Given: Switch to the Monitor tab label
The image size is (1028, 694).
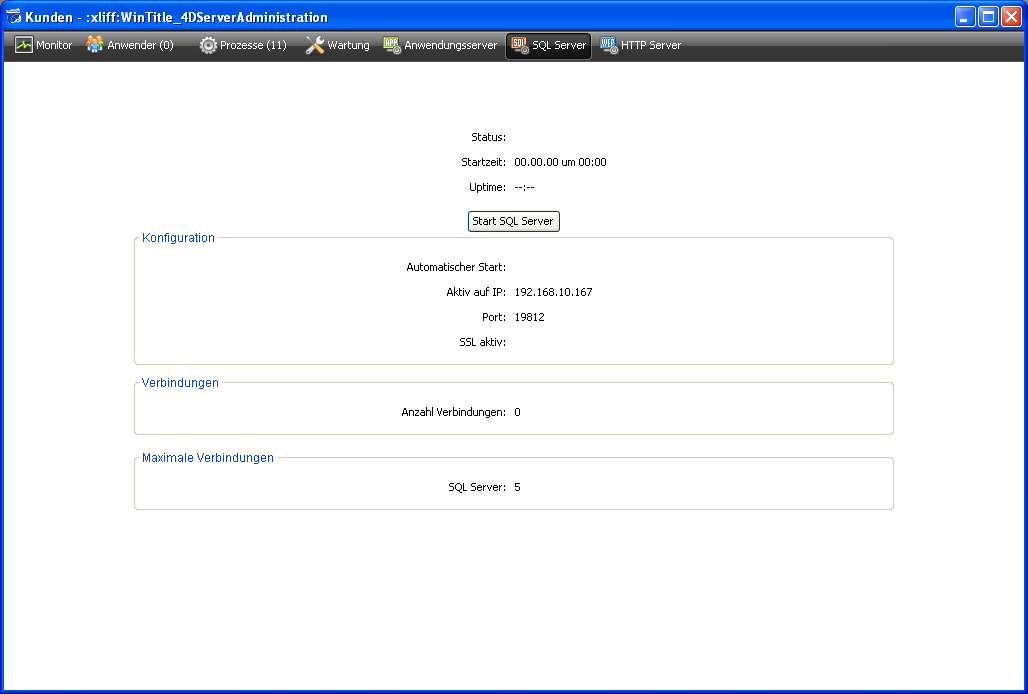Looking at the screenshot, I should 54,46.
